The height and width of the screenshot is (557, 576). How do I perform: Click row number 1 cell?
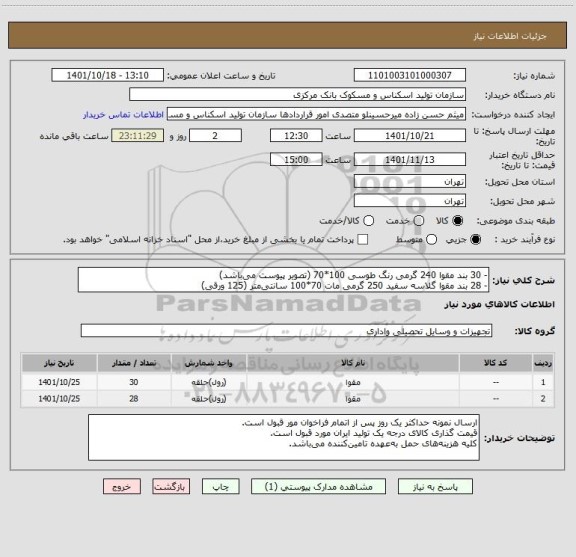[543, 382]
